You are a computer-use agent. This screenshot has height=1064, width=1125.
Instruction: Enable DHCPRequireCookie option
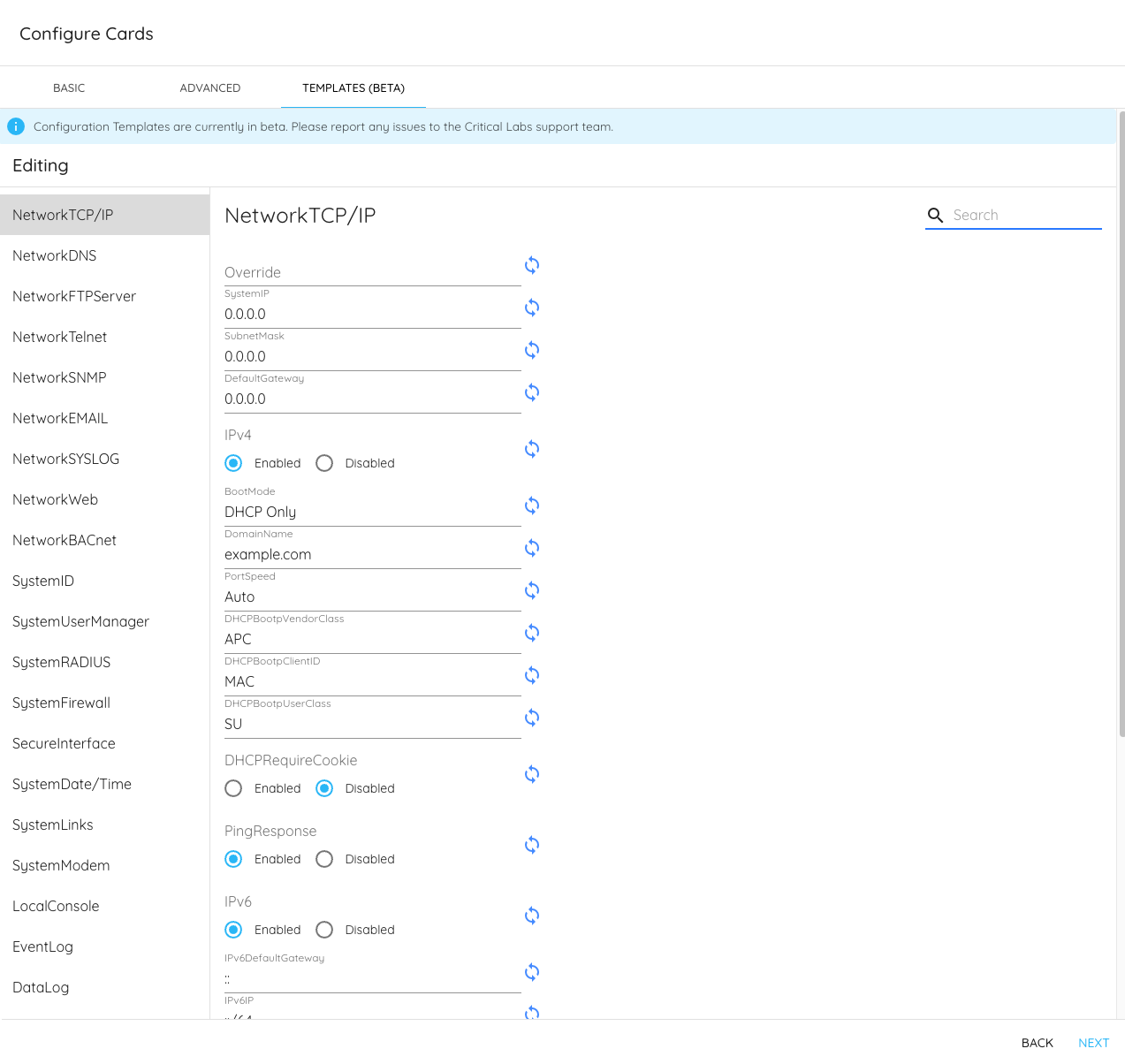233,788
